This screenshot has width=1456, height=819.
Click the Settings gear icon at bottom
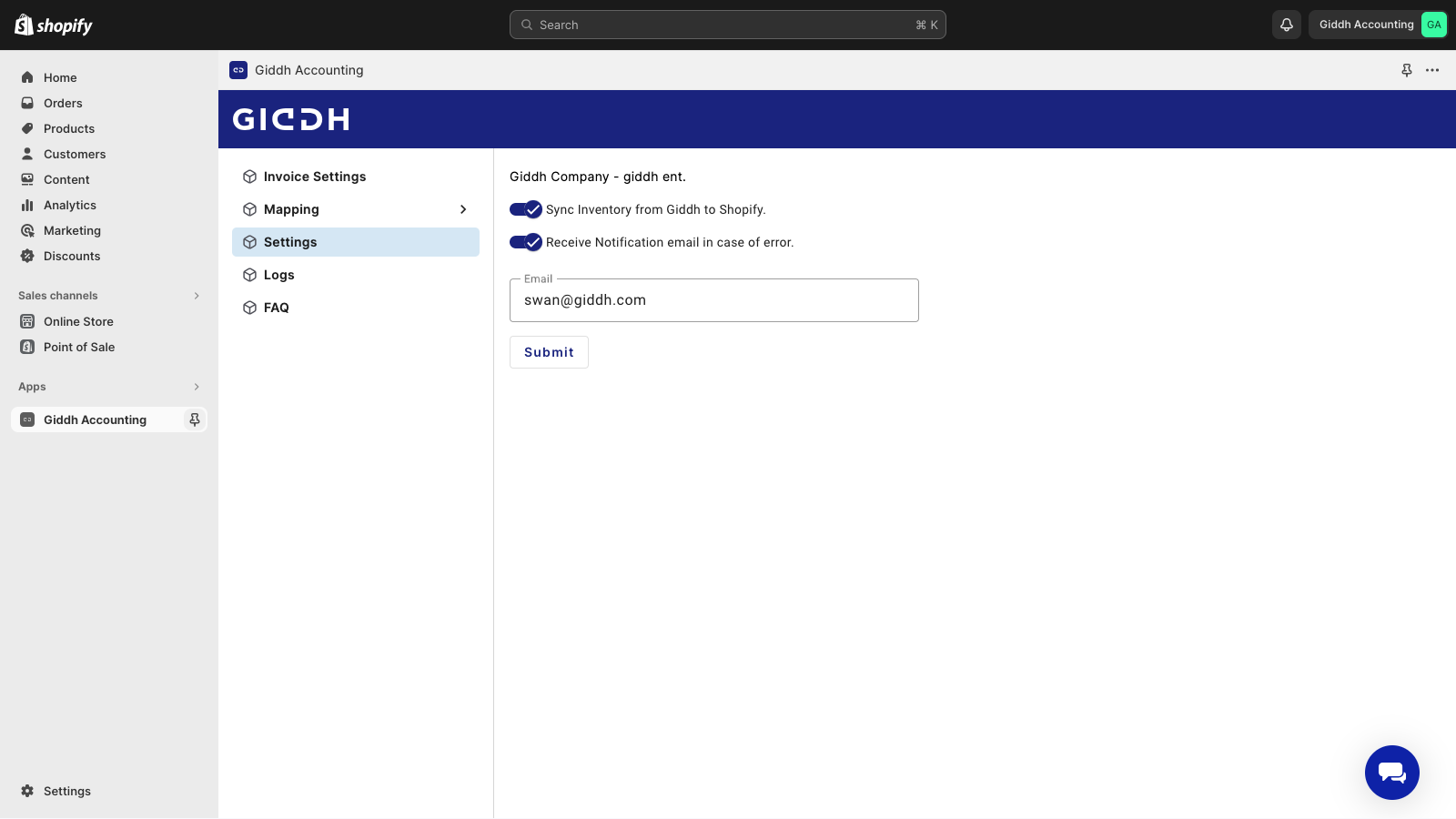[x=27, y=791]
